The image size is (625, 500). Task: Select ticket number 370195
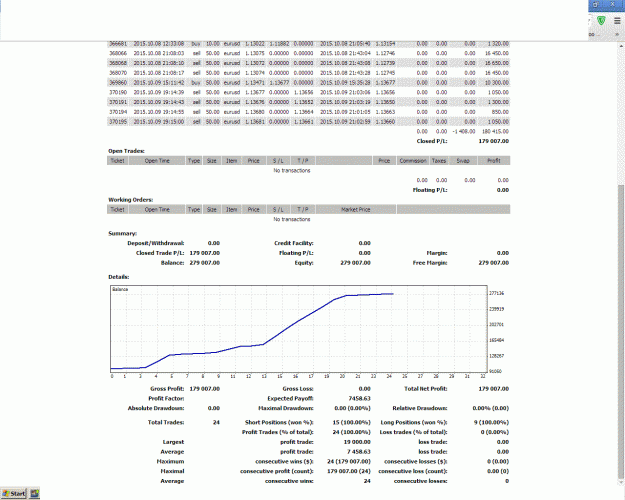pos(118,122)
